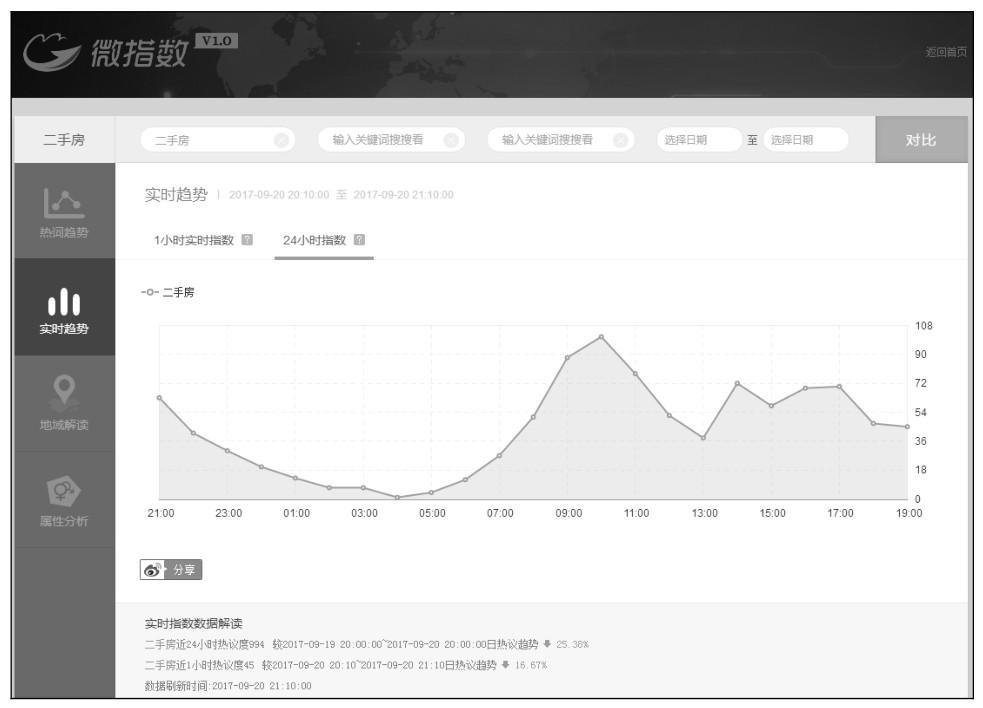Click the 108 y-axis label
The height and width of the screenshot is (708, 983).
[923, 325]
